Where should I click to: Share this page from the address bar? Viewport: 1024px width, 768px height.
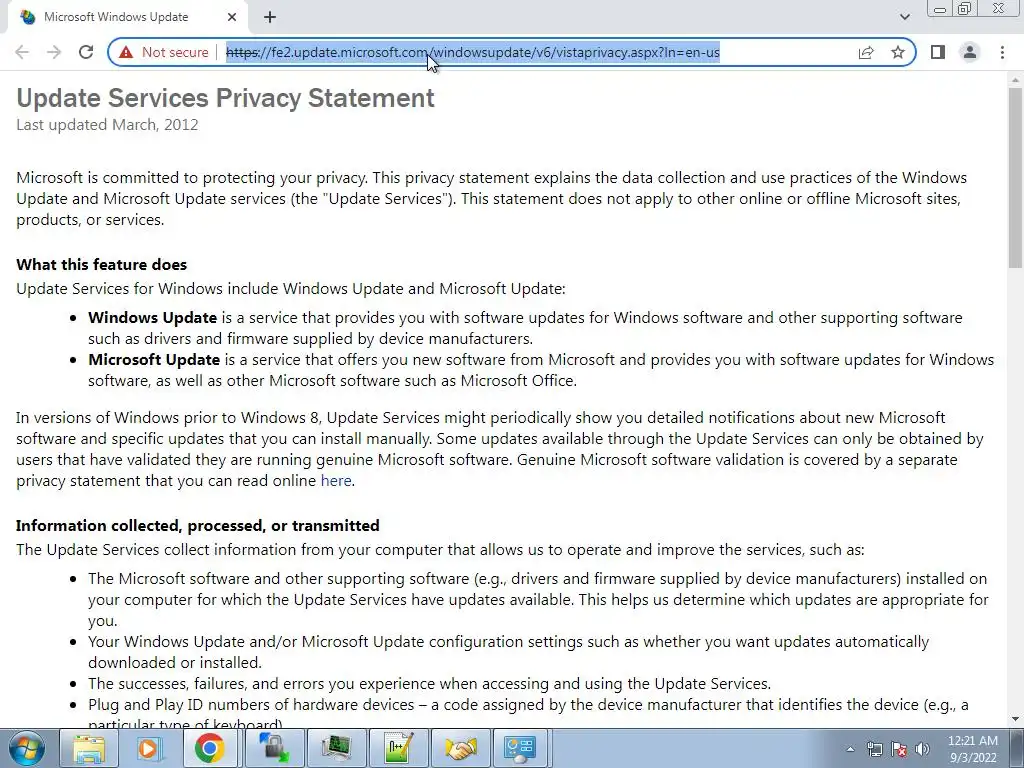866,52
